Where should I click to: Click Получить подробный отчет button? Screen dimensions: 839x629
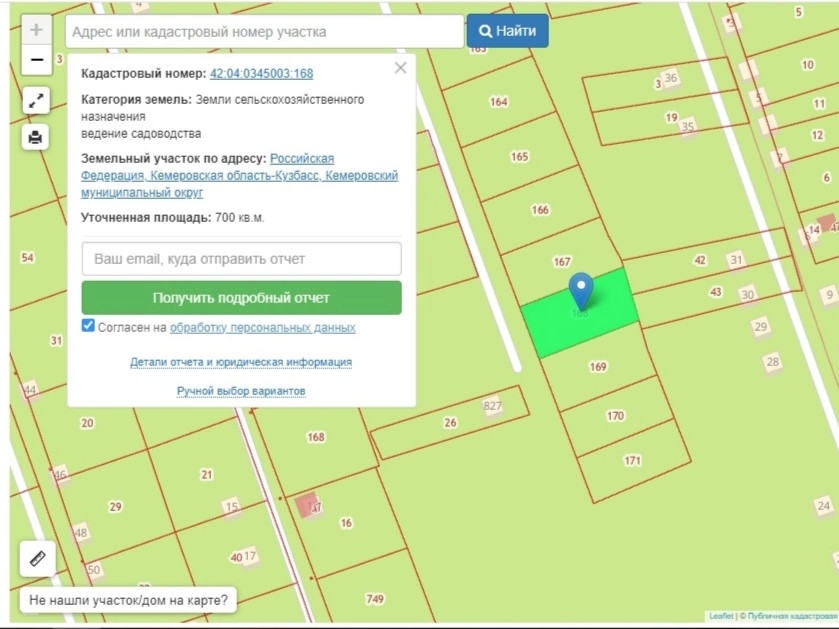241,298
